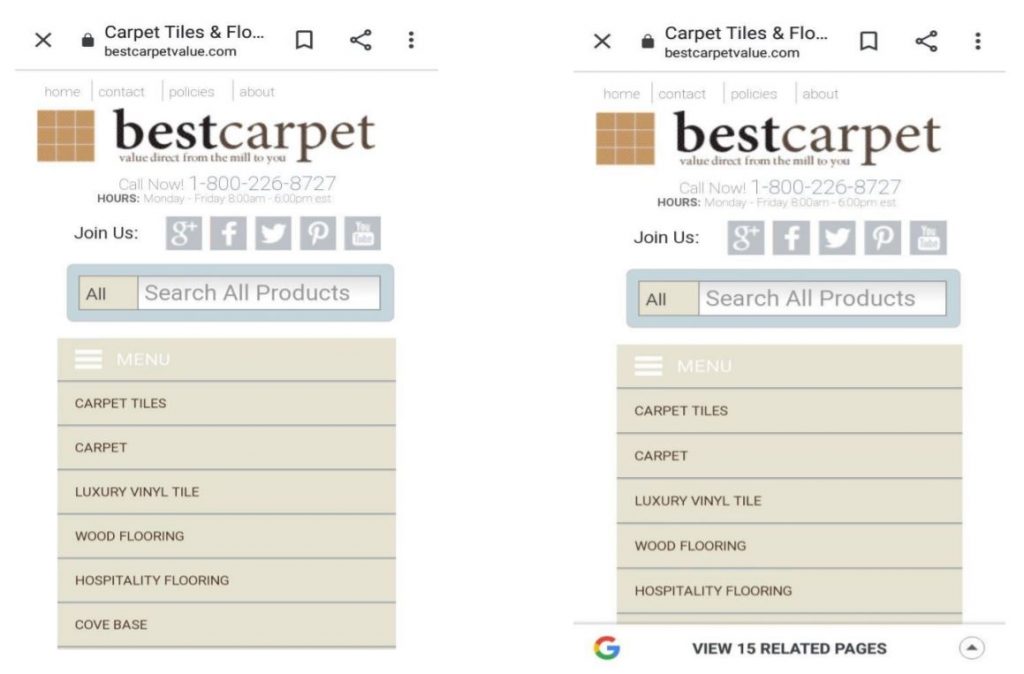The width and height of the screenshot is (1024, 674).
Task: Click VIEW 15 RELATED PAGES
Action: click(x=789, y=649)
